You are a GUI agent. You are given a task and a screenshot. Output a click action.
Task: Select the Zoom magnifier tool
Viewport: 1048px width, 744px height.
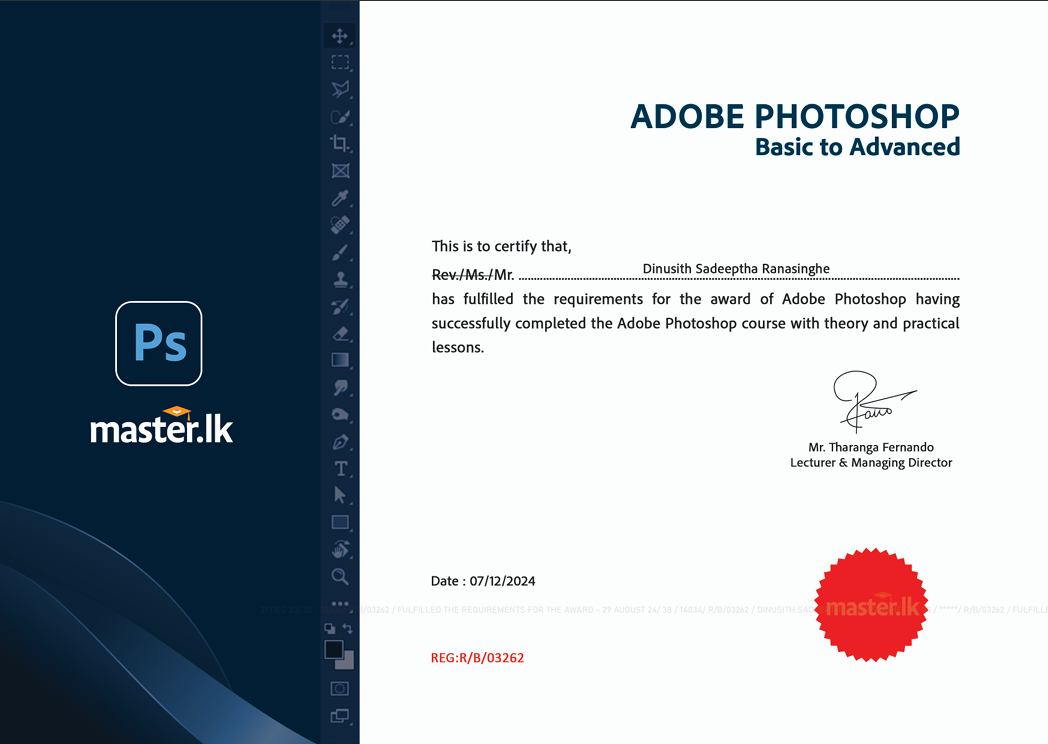340,576
